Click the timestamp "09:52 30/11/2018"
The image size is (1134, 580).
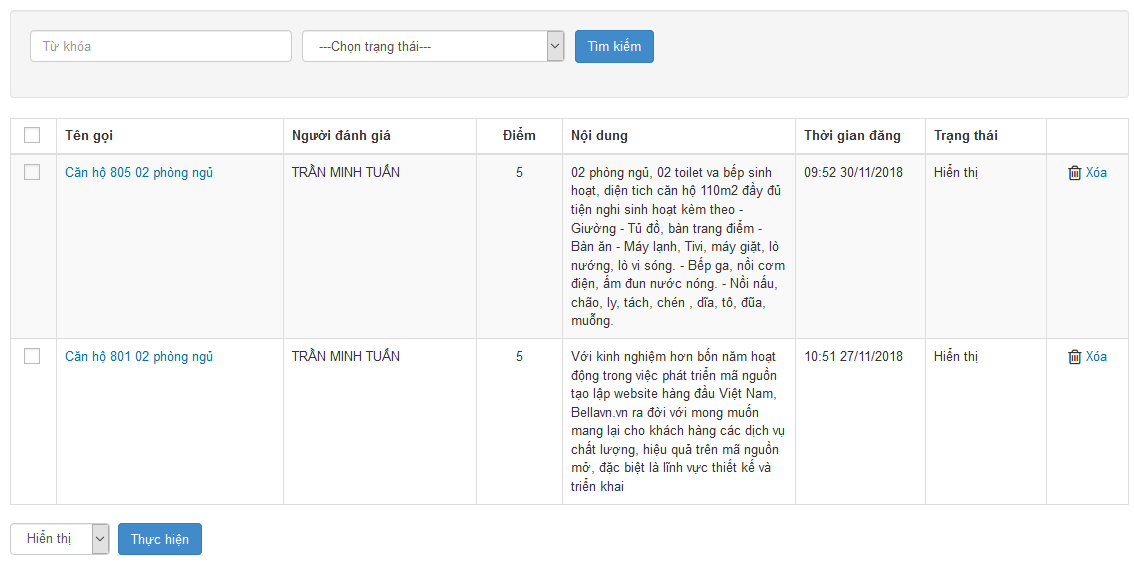tap(853, 173)
